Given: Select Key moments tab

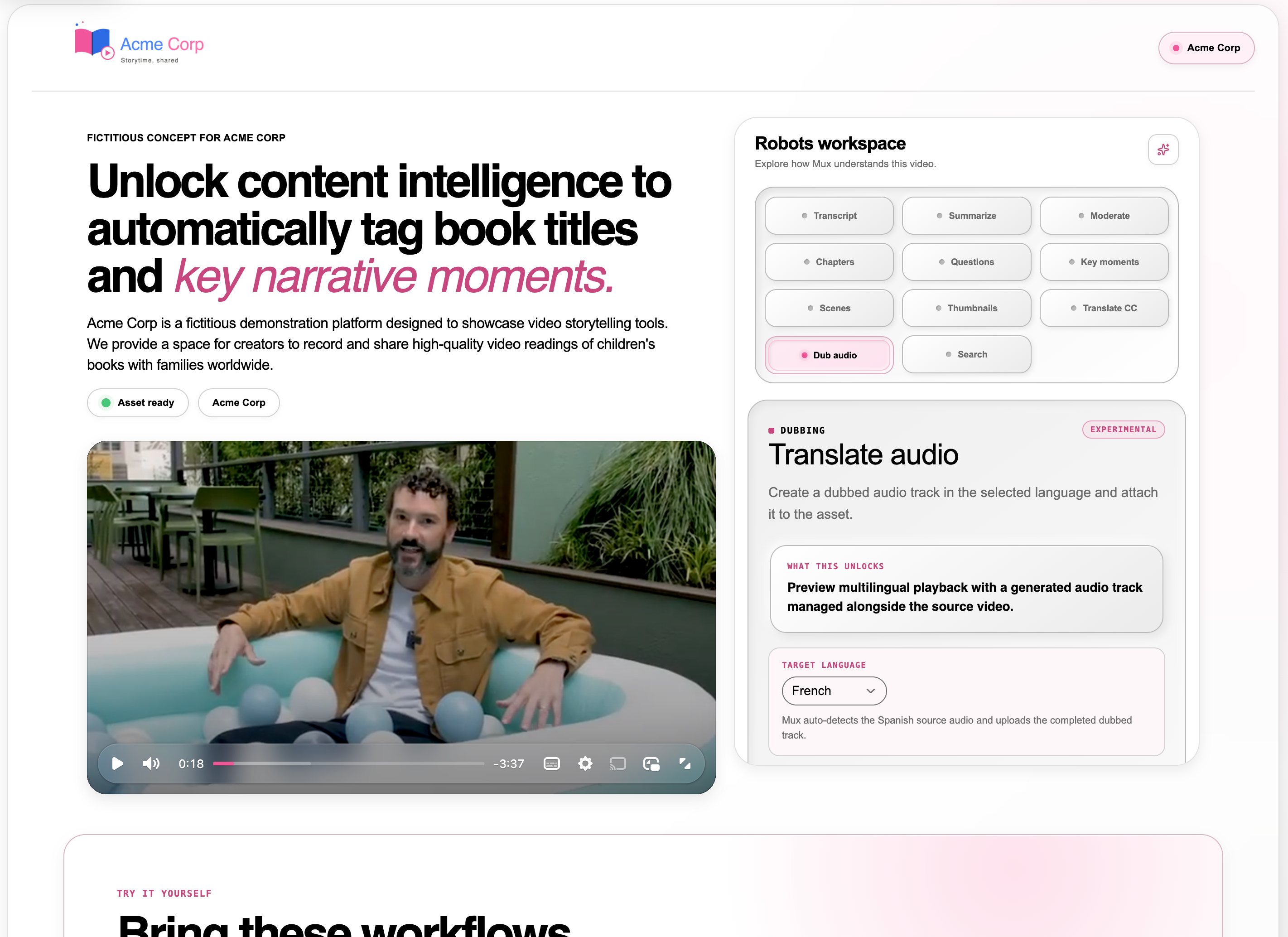Looking at the screenshot, I should coord(1104,262).
